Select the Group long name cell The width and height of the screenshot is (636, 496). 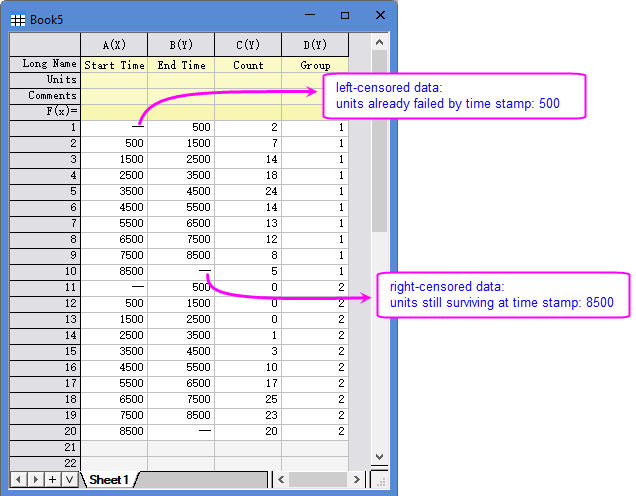coord(315,65)
